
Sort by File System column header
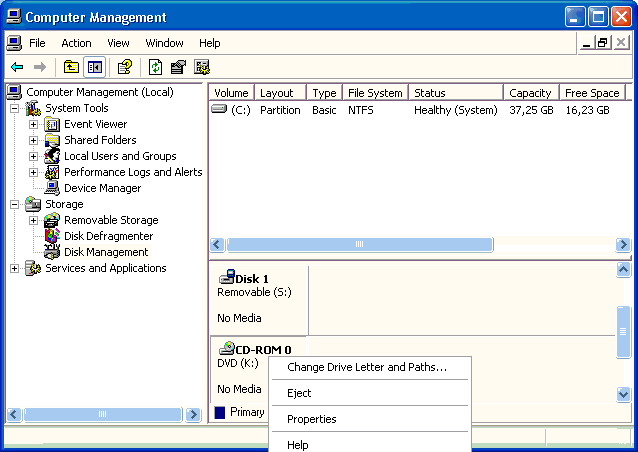click(375, 93)
